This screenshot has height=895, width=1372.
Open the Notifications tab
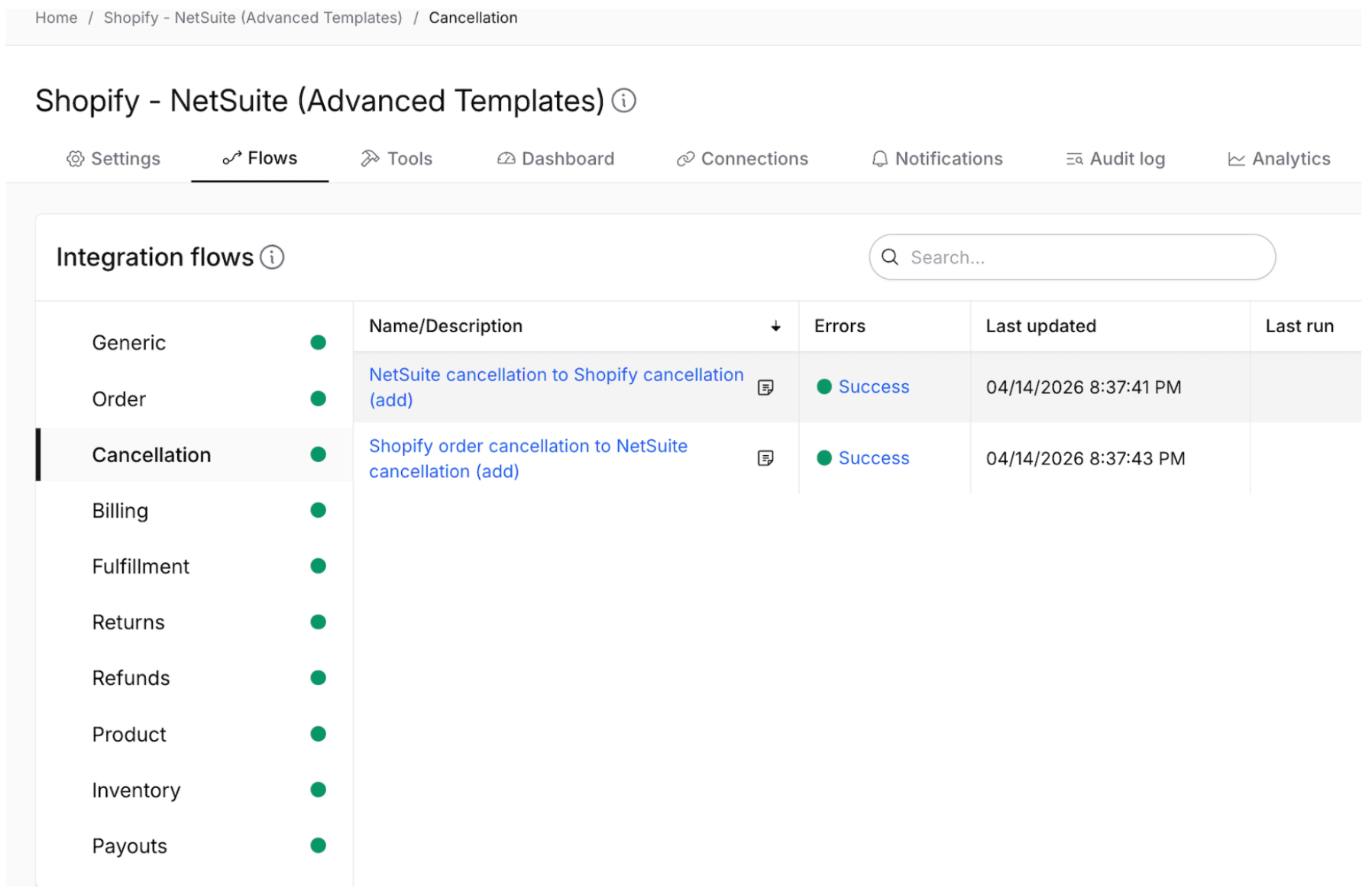tap(937, 159)
